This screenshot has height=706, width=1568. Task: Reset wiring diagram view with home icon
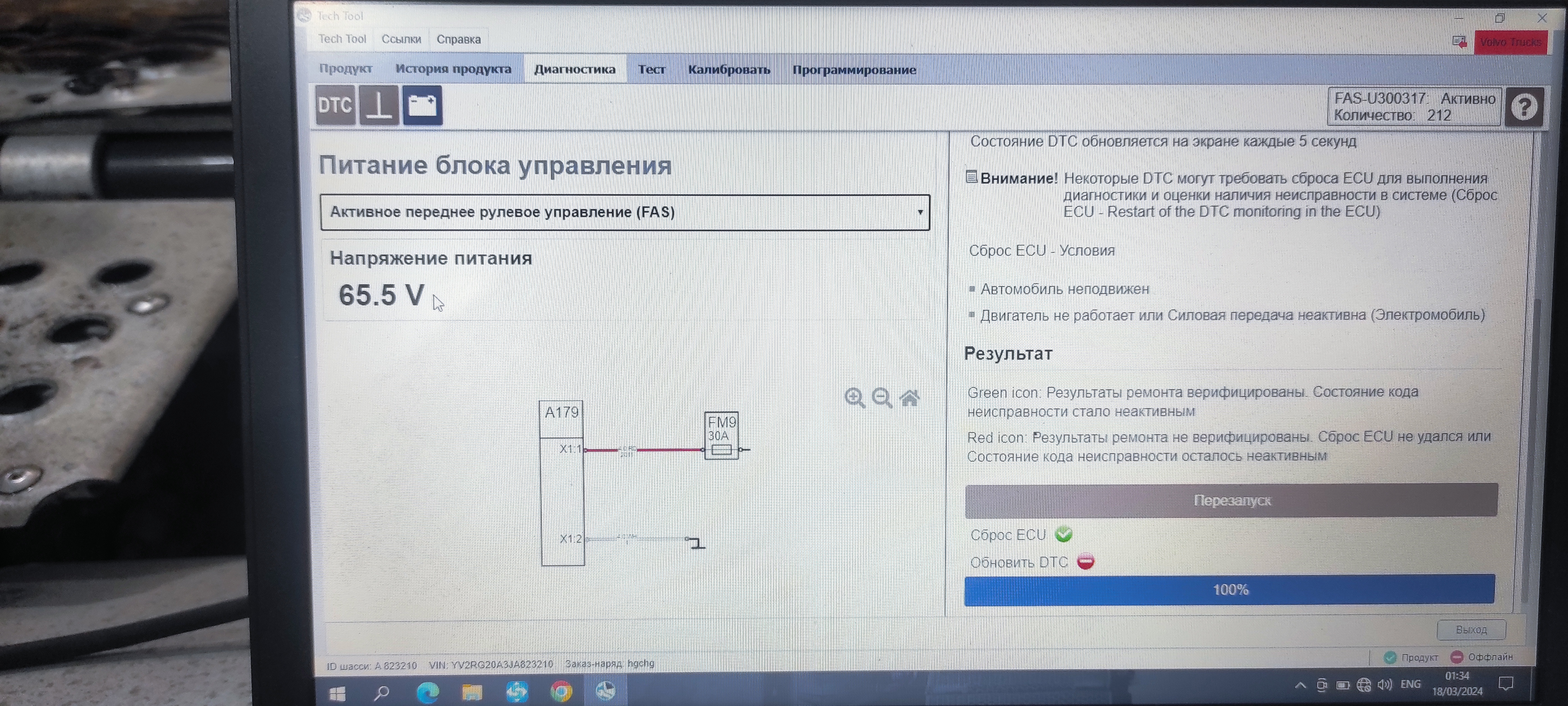tap(909, 398)
